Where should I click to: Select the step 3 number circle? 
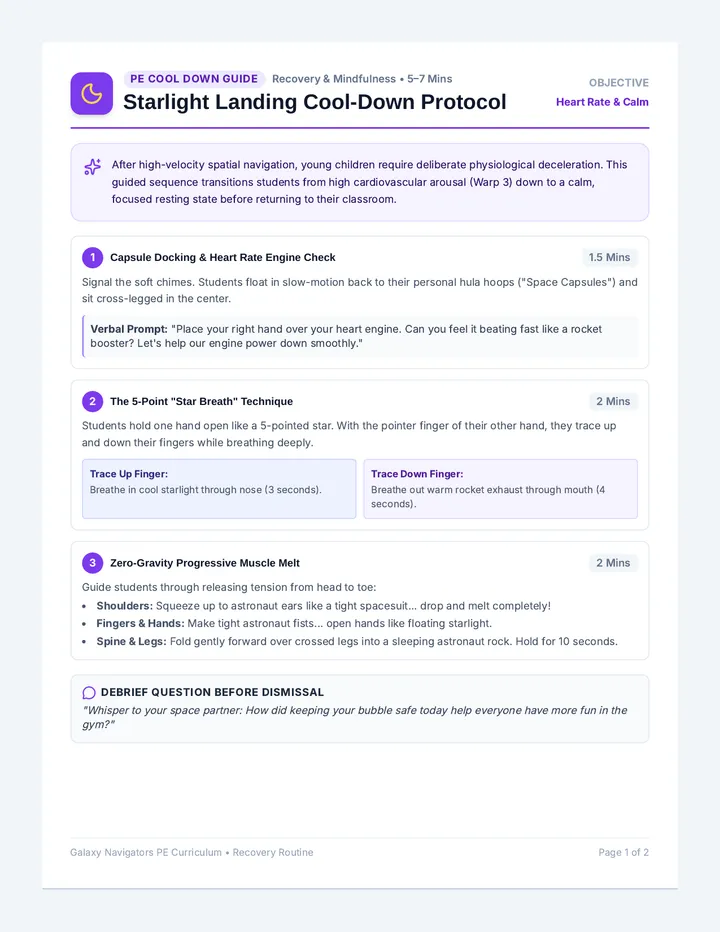92,563
